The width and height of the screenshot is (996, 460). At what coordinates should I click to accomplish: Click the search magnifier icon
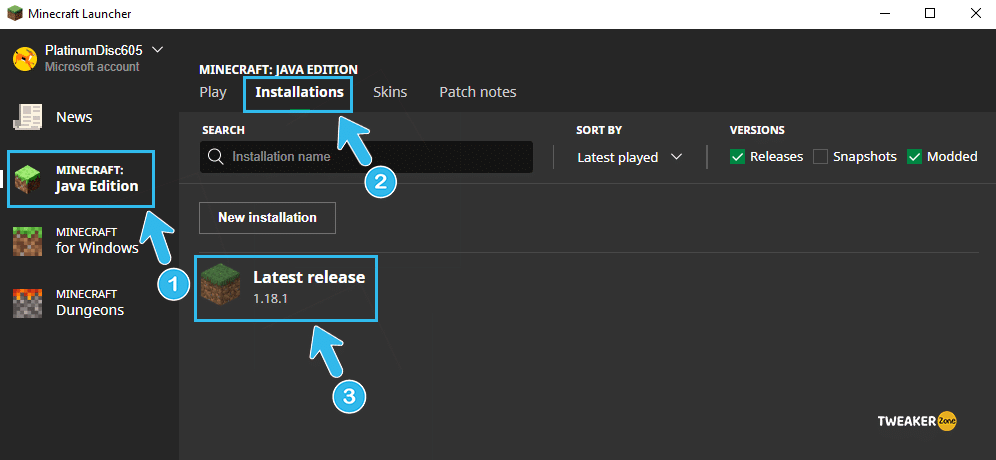pos(216,156)
